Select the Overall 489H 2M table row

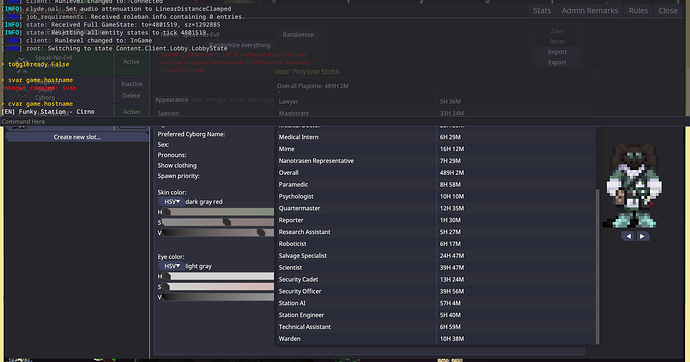point(436,173)
